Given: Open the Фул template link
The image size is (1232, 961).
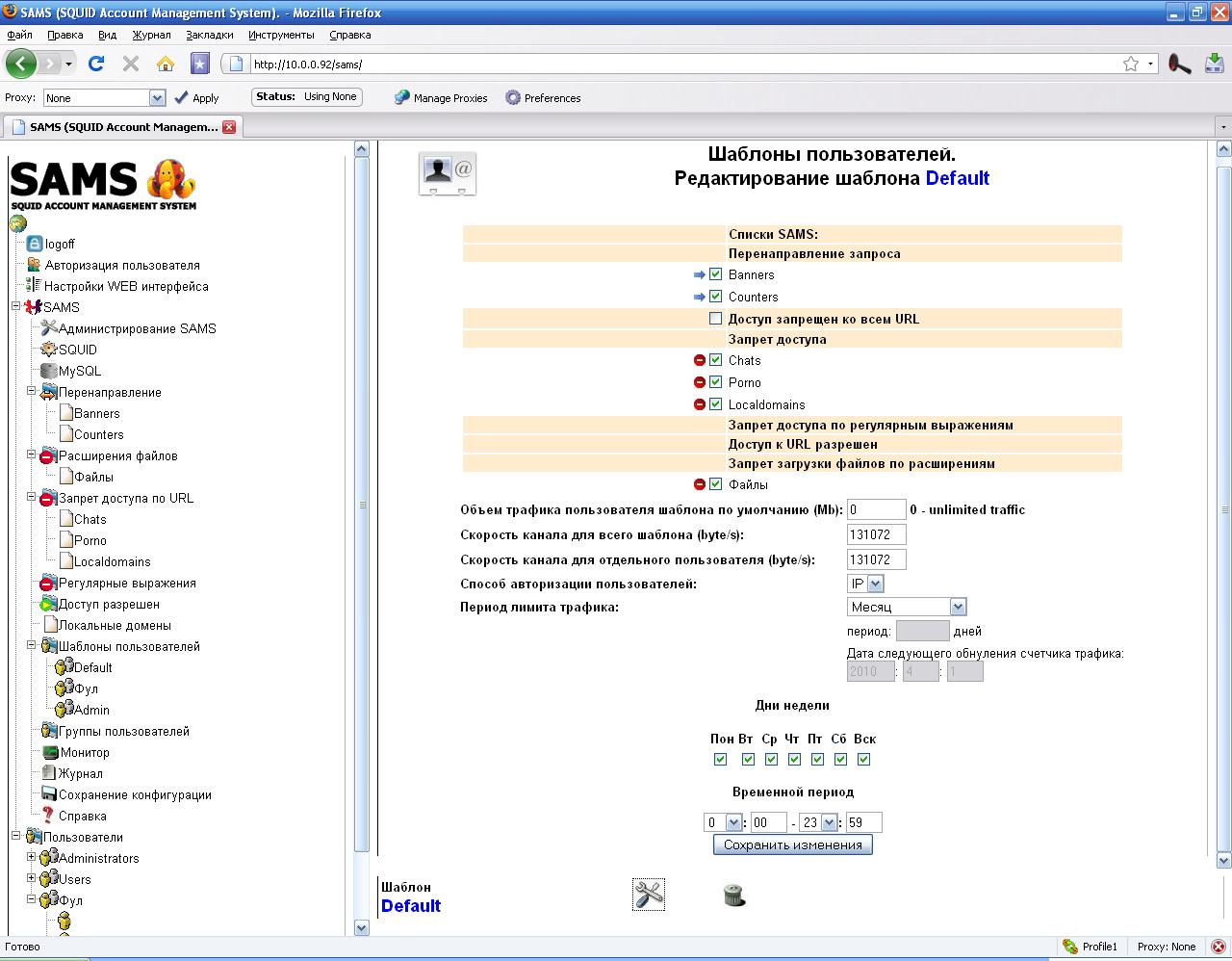Looking at the screenshot, I should [x=87, y=688].
